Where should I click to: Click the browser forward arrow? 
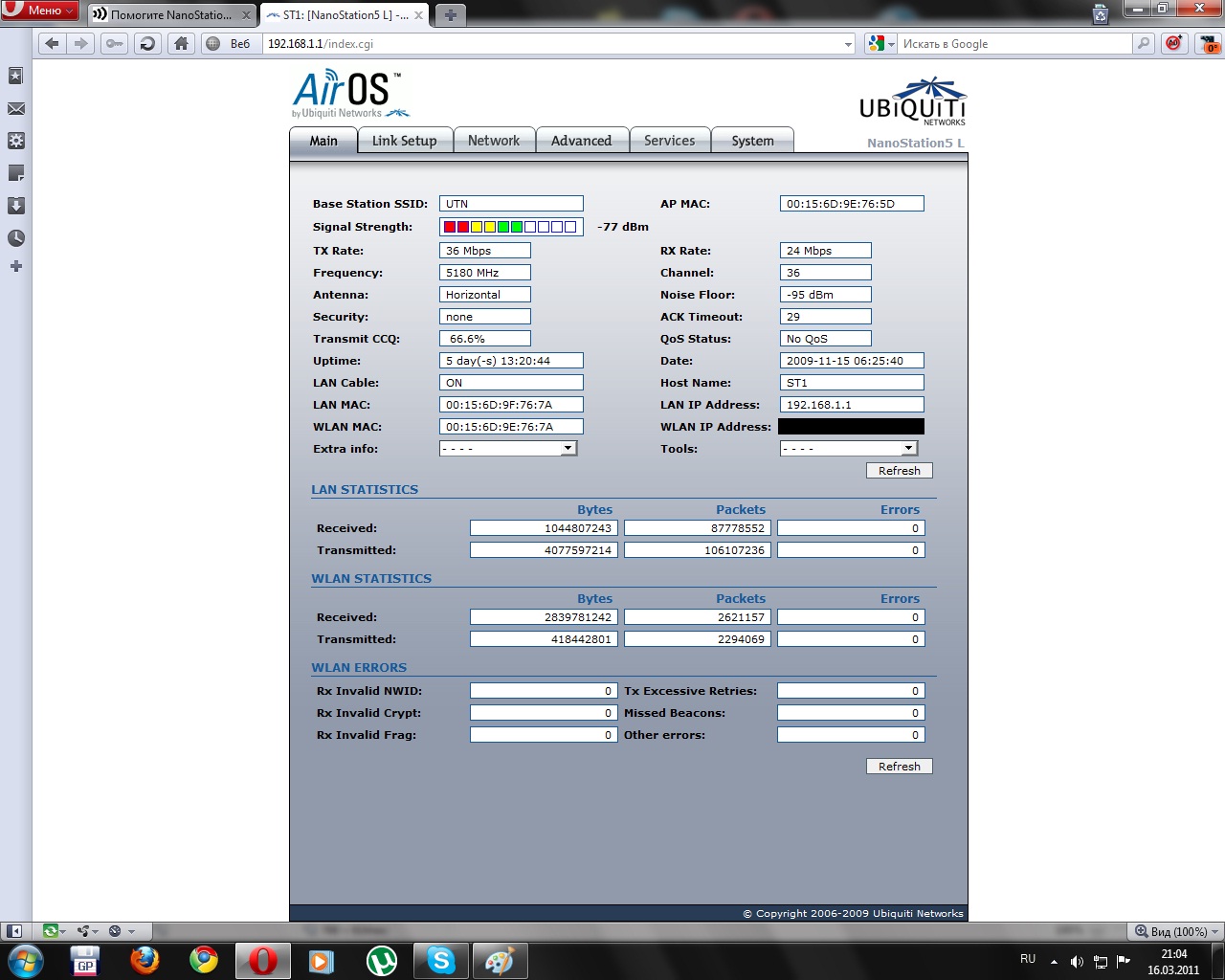(81, 43)
